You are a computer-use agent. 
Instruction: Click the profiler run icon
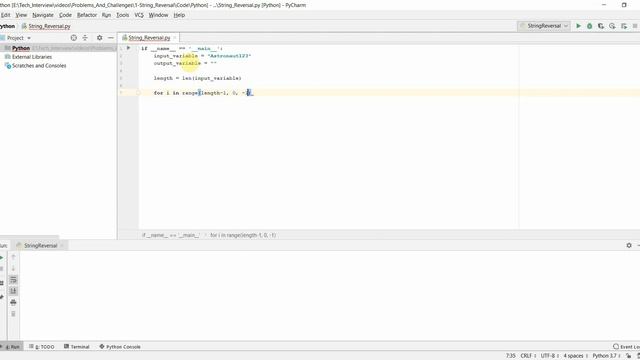click(x=612, y=26)
